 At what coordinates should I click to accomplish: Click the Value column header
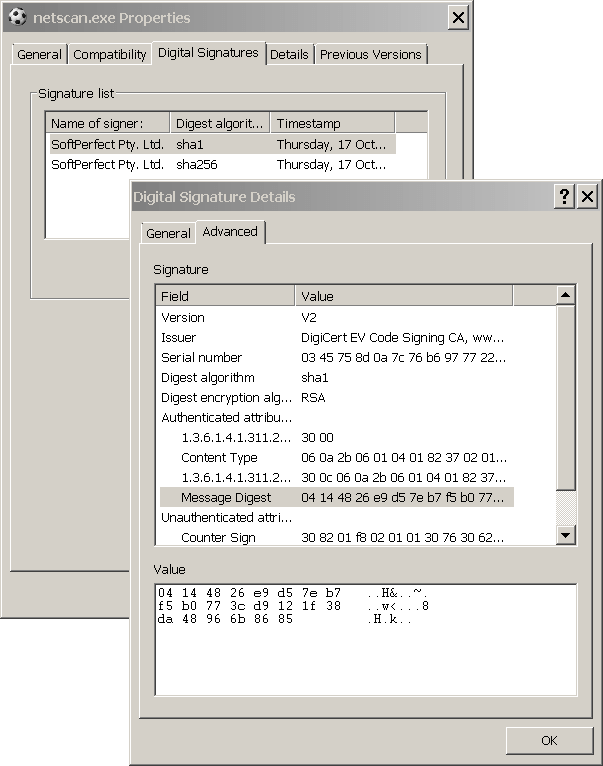pyautogui.click(x=404, y=296)
